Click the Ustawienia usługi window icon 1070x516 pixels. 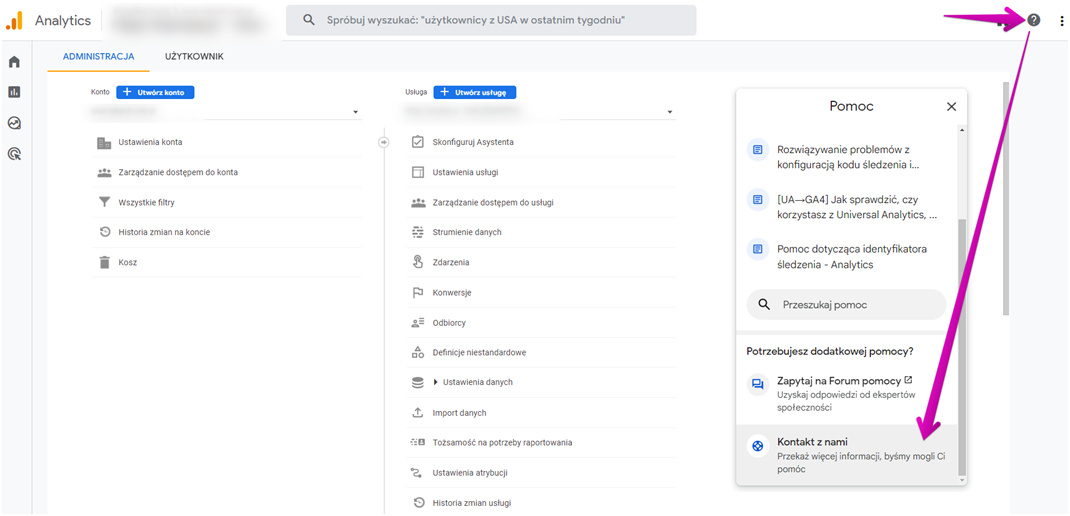(x=418, y=172)
